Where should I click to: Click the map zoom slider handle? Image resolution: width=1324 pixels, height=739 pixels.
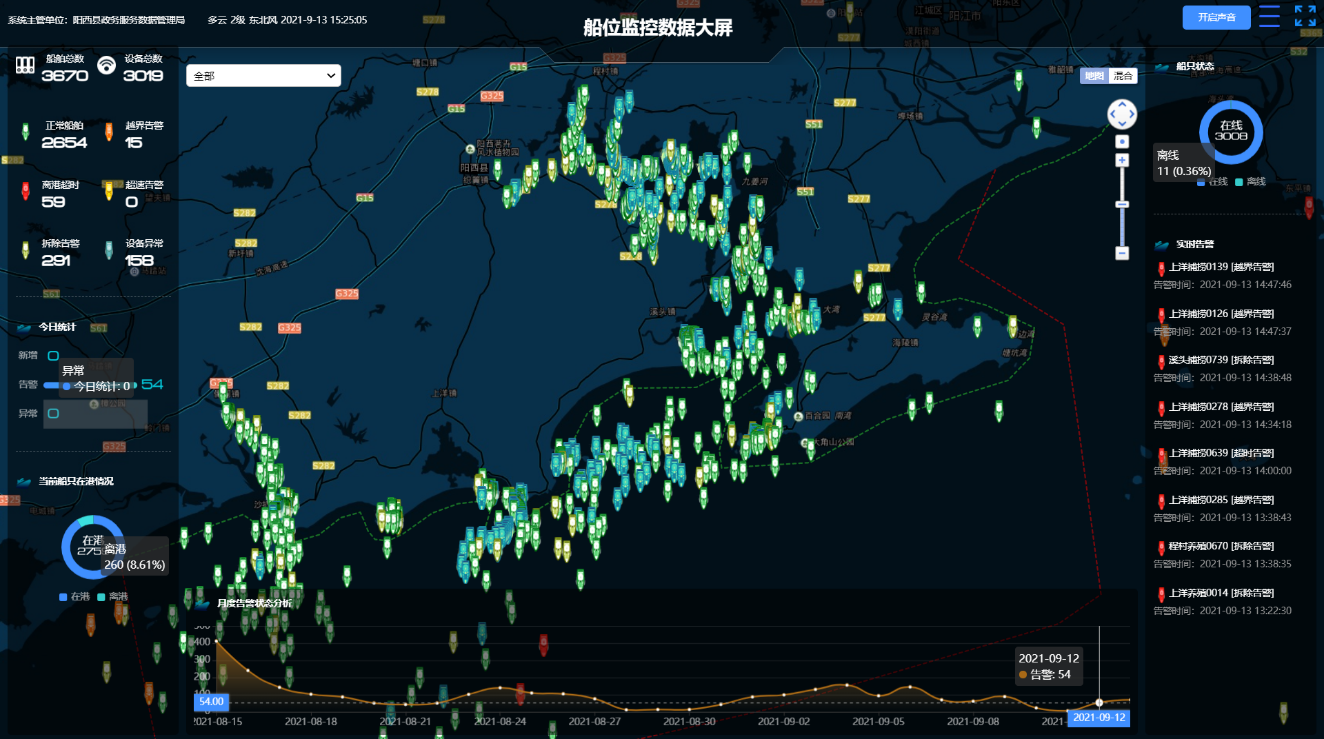pyautogui.click(x=1122, y=204)
